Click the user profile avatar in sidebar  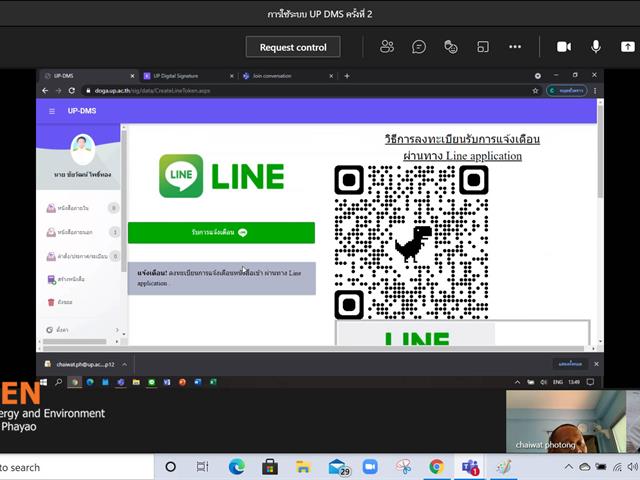tap(82, 149)
